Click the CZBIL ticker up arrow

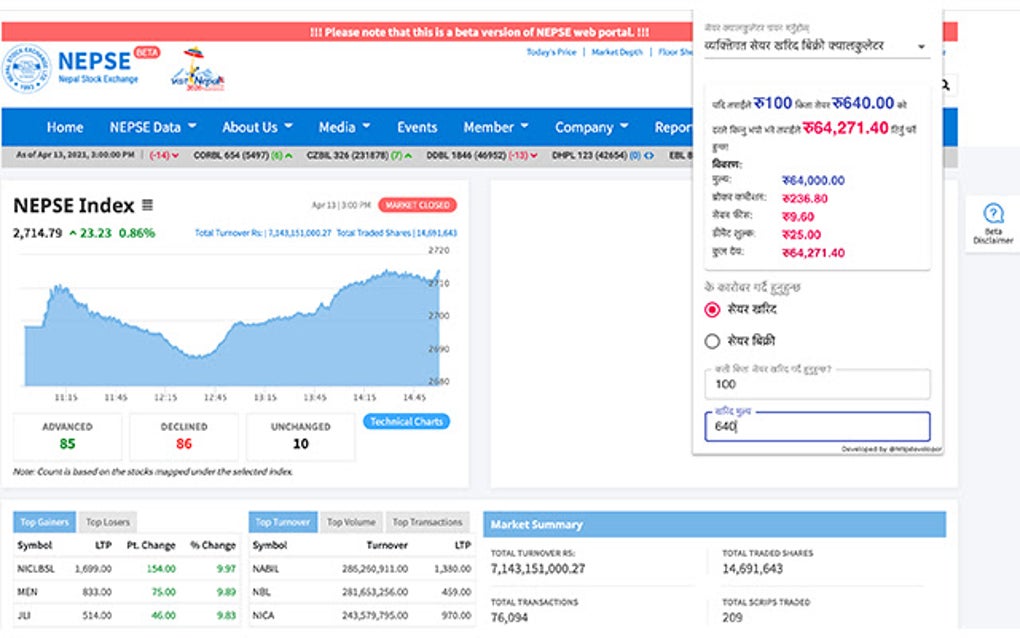[409, 155]
